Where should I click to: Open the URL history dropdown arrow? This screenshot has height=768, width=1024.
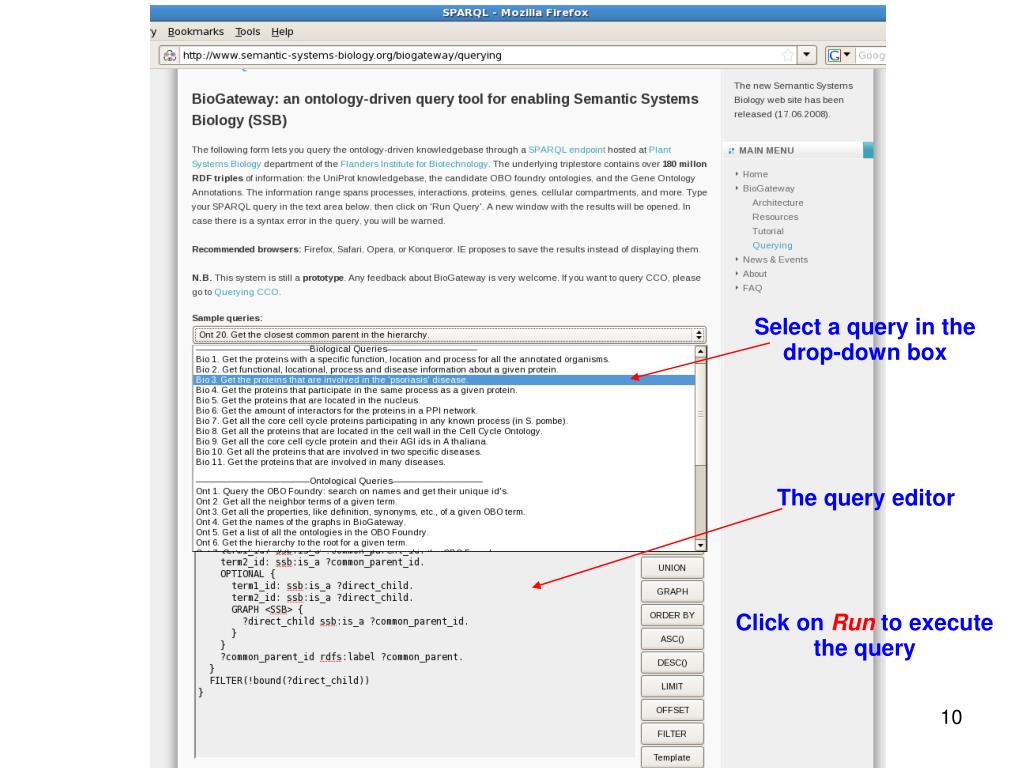point(807,55)
